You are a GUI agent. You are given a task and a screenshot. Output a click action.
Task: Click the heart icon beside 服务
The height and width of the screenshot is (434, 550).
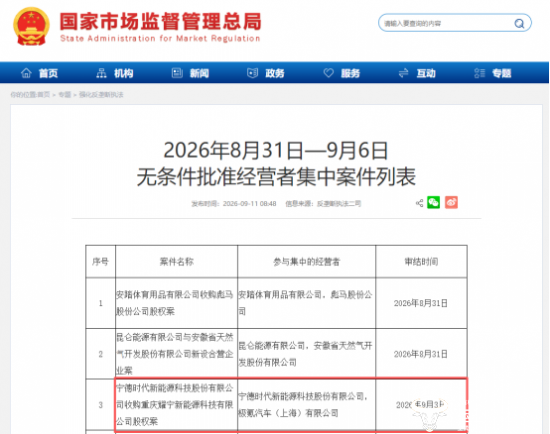pos(328,73)
